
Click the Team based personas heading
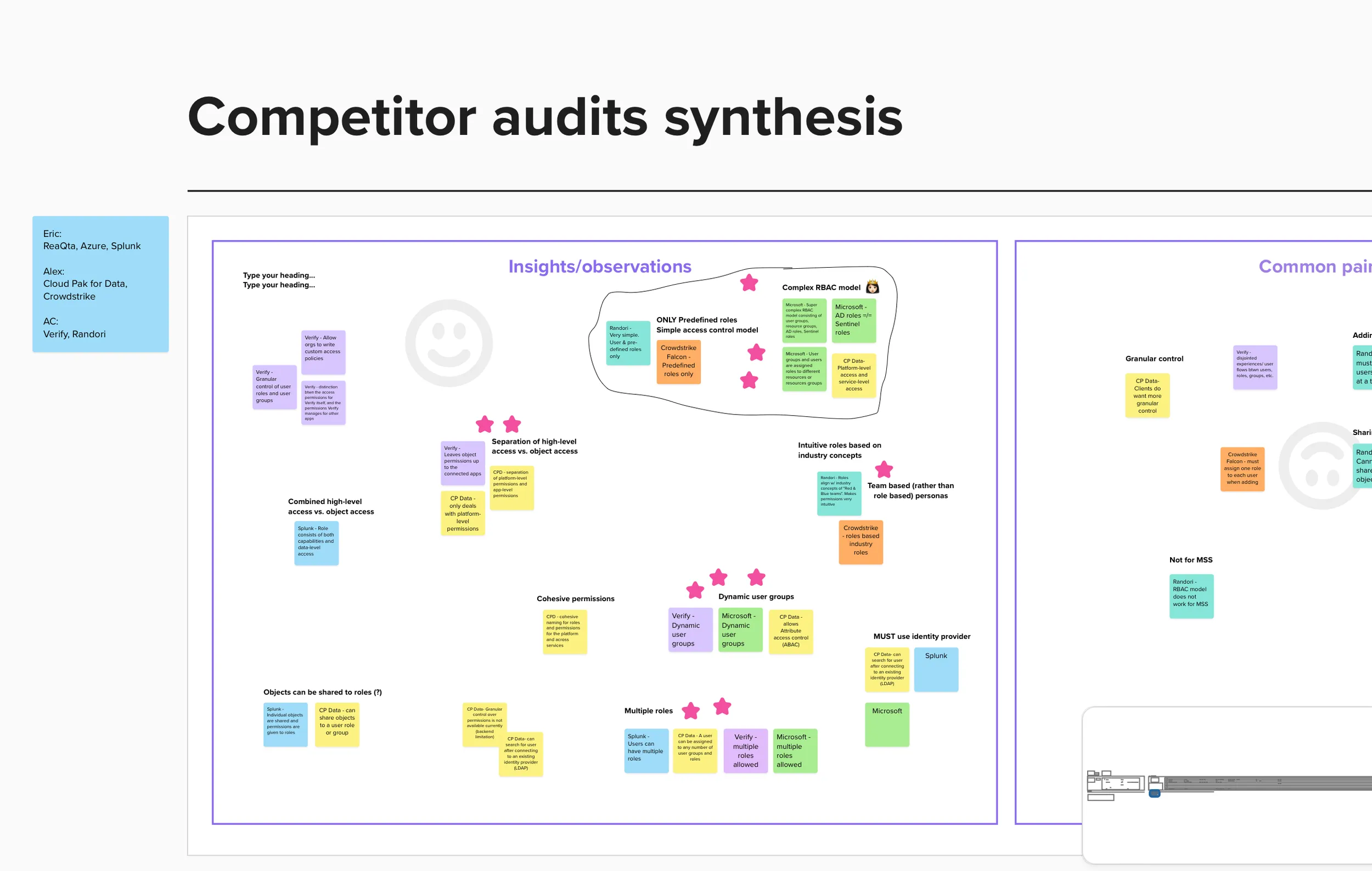point(910,491)
